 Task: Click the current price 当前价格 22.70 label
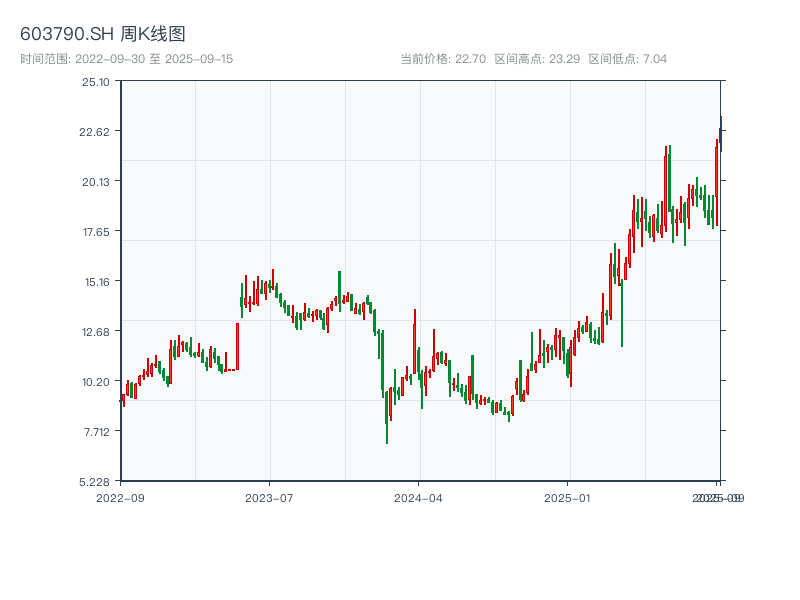443,59
